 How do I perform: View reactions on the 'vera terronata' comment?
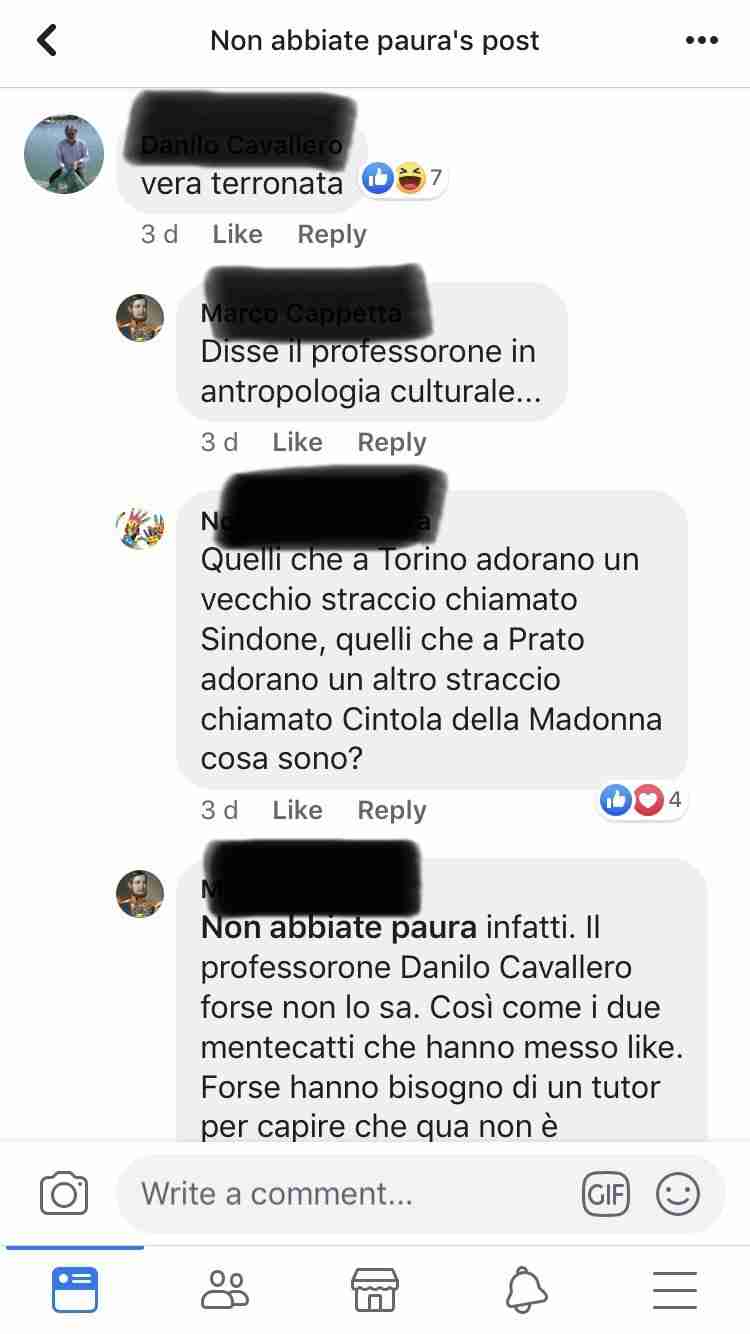pos(403,179)
